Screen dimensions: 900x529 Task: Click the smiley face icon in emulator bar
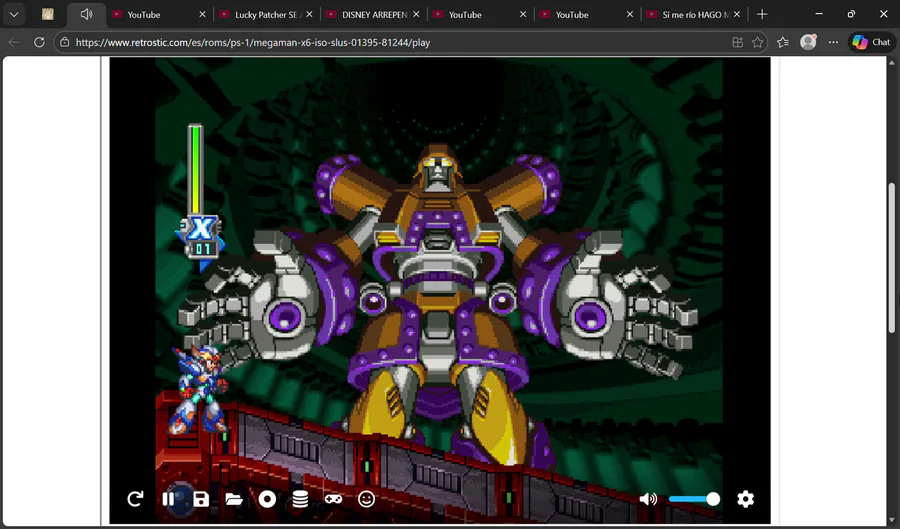click(x=366, y=499)
